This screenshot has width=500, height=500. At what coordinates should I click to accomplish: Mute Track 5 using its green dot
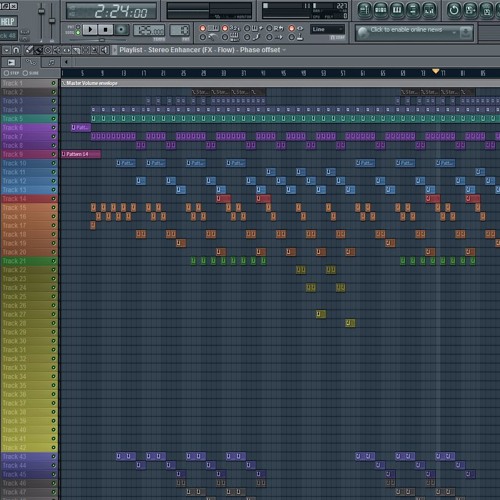[53, 119]
